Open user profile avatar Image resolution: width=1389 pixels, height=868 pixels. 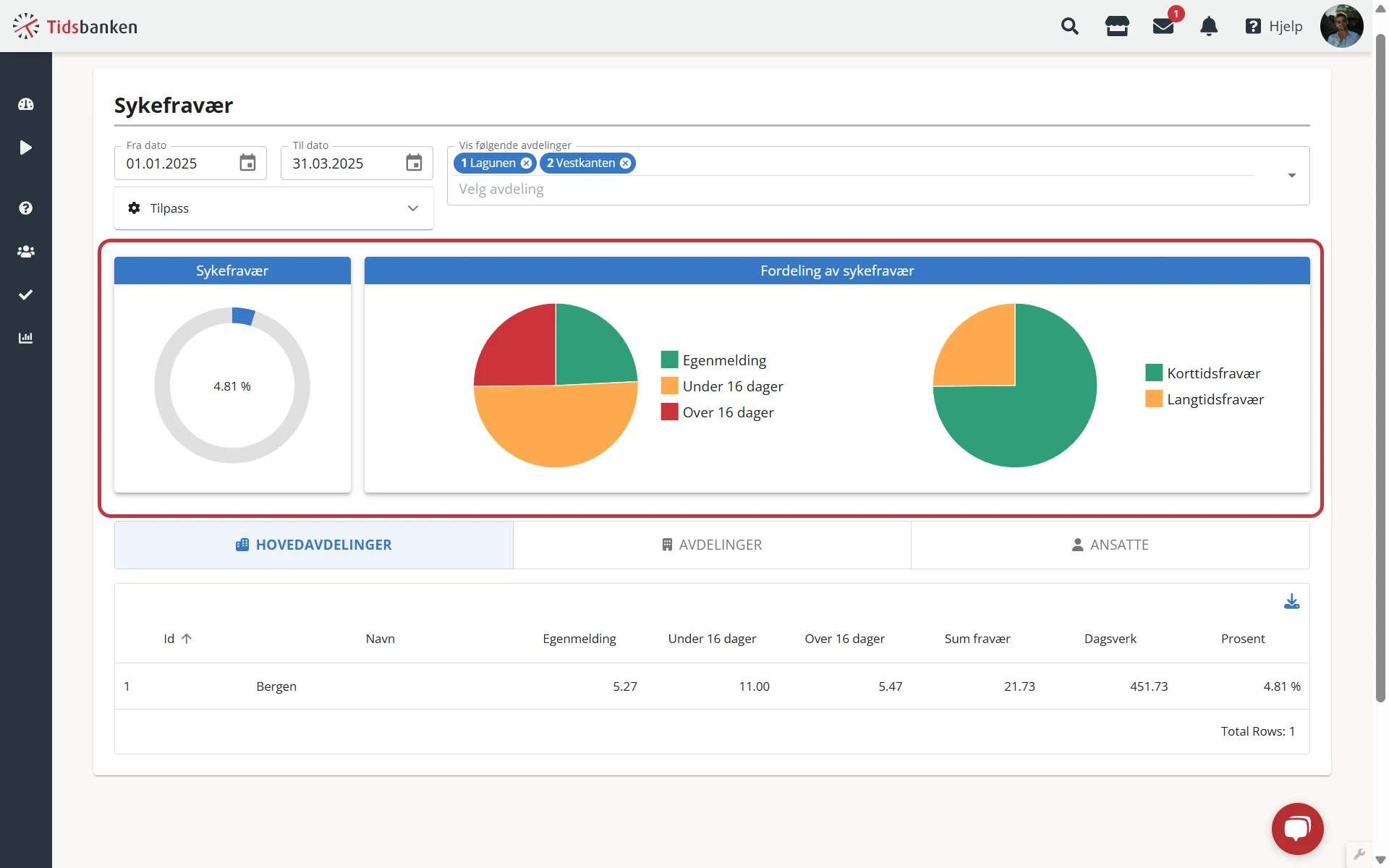(x=1341, y=26)
